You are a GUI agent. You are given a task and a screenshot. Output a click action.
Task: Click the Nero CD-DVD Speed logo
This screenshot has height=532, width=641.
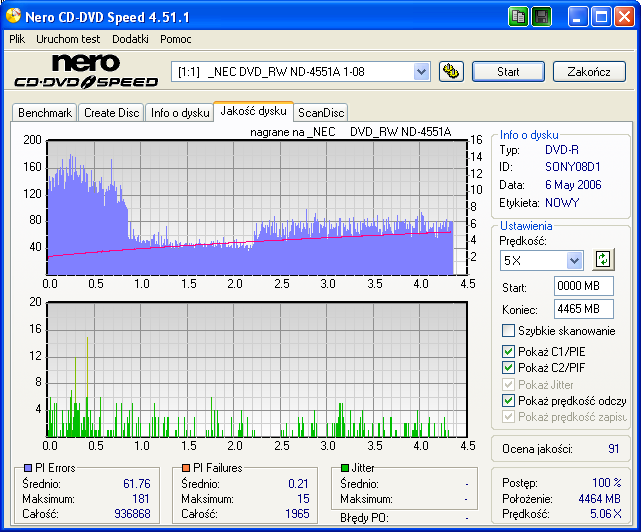click(86, 71)
